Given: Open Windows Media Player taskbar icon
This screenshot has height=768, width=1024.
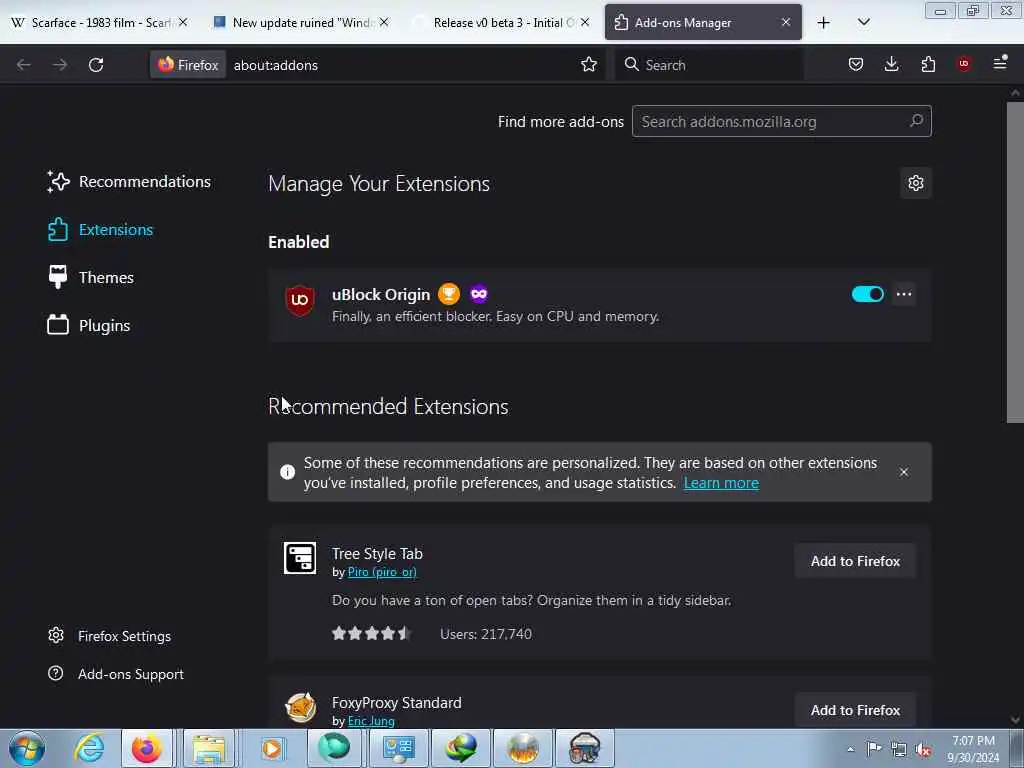Looking at the screenshot, I should click(x=272, y=748).
